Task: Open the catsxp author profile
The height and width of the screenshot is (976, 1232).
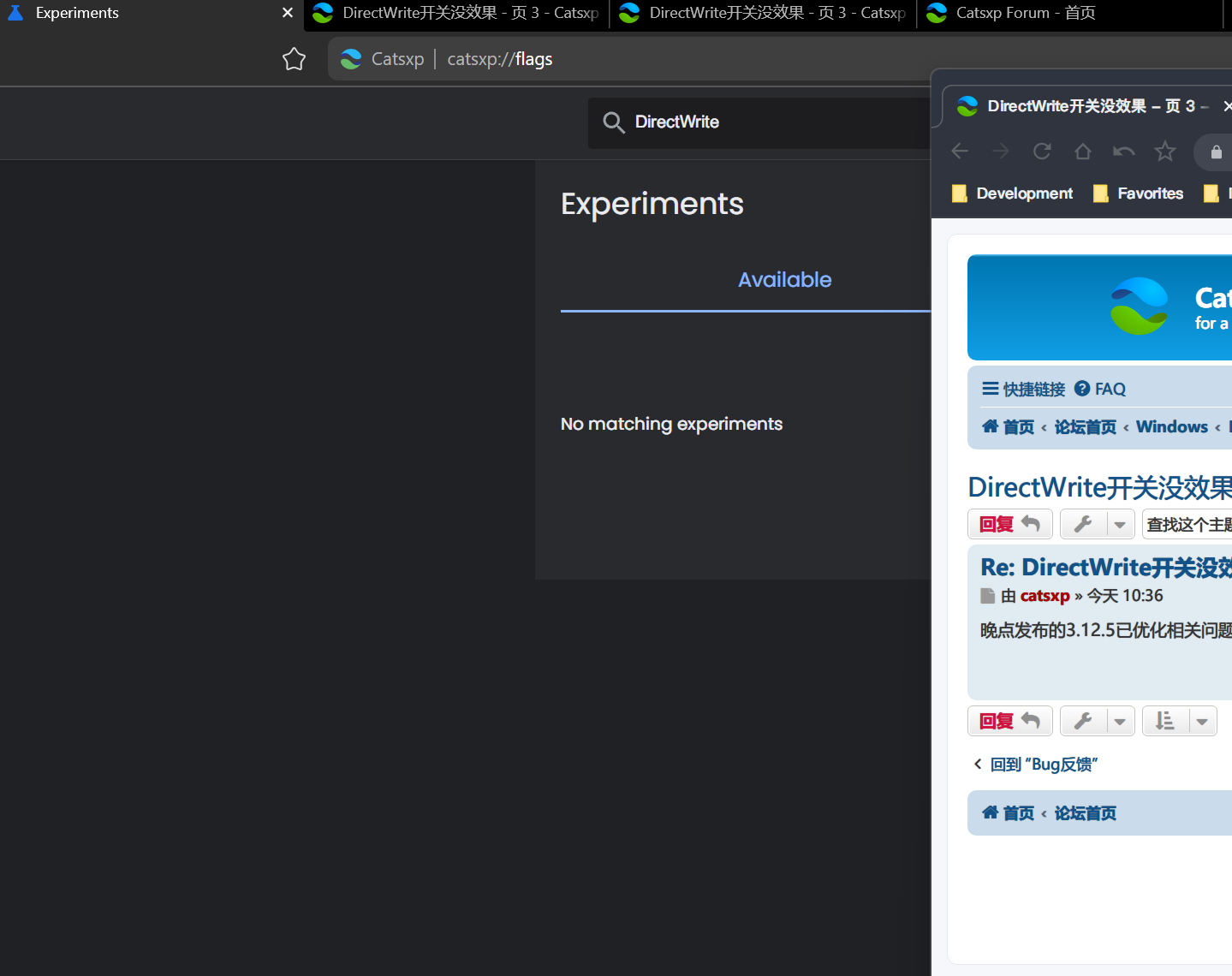Action: point(1045,596)
